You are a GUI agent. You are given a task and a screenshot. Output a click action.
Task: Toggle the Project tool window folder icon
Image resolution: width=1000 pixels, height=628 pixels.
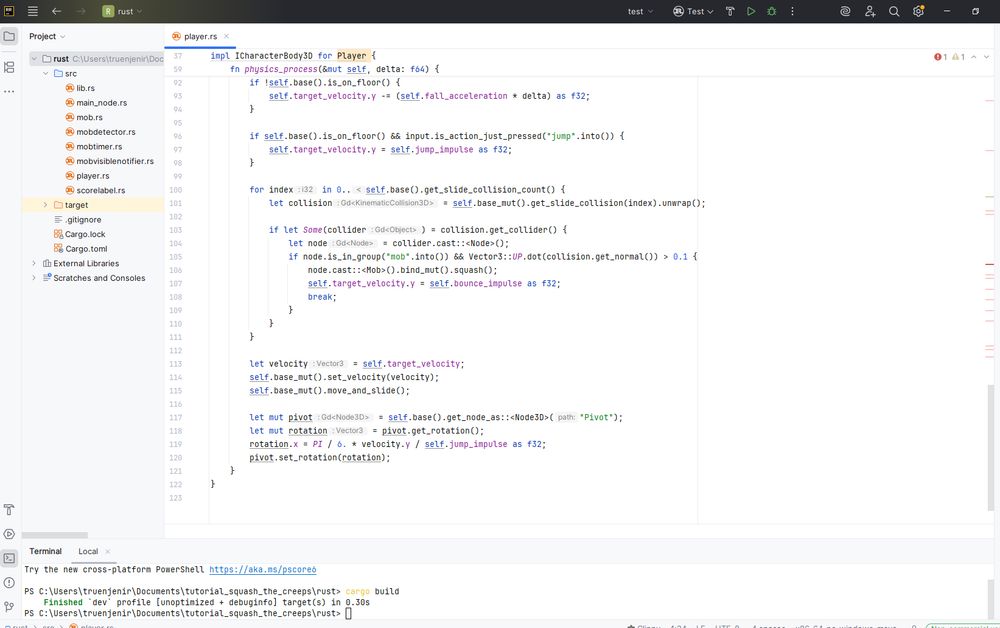9,36
